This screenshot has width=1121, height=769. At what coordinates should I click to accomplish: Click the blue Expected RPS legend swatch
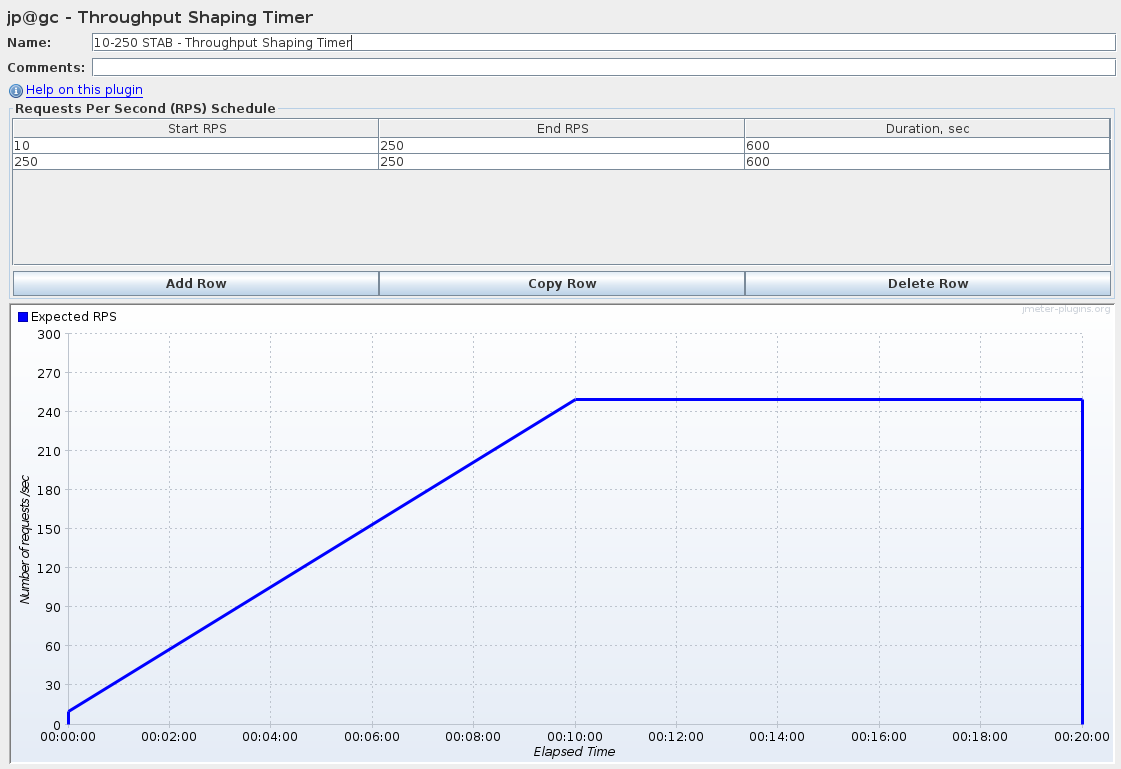coord(23,316)
